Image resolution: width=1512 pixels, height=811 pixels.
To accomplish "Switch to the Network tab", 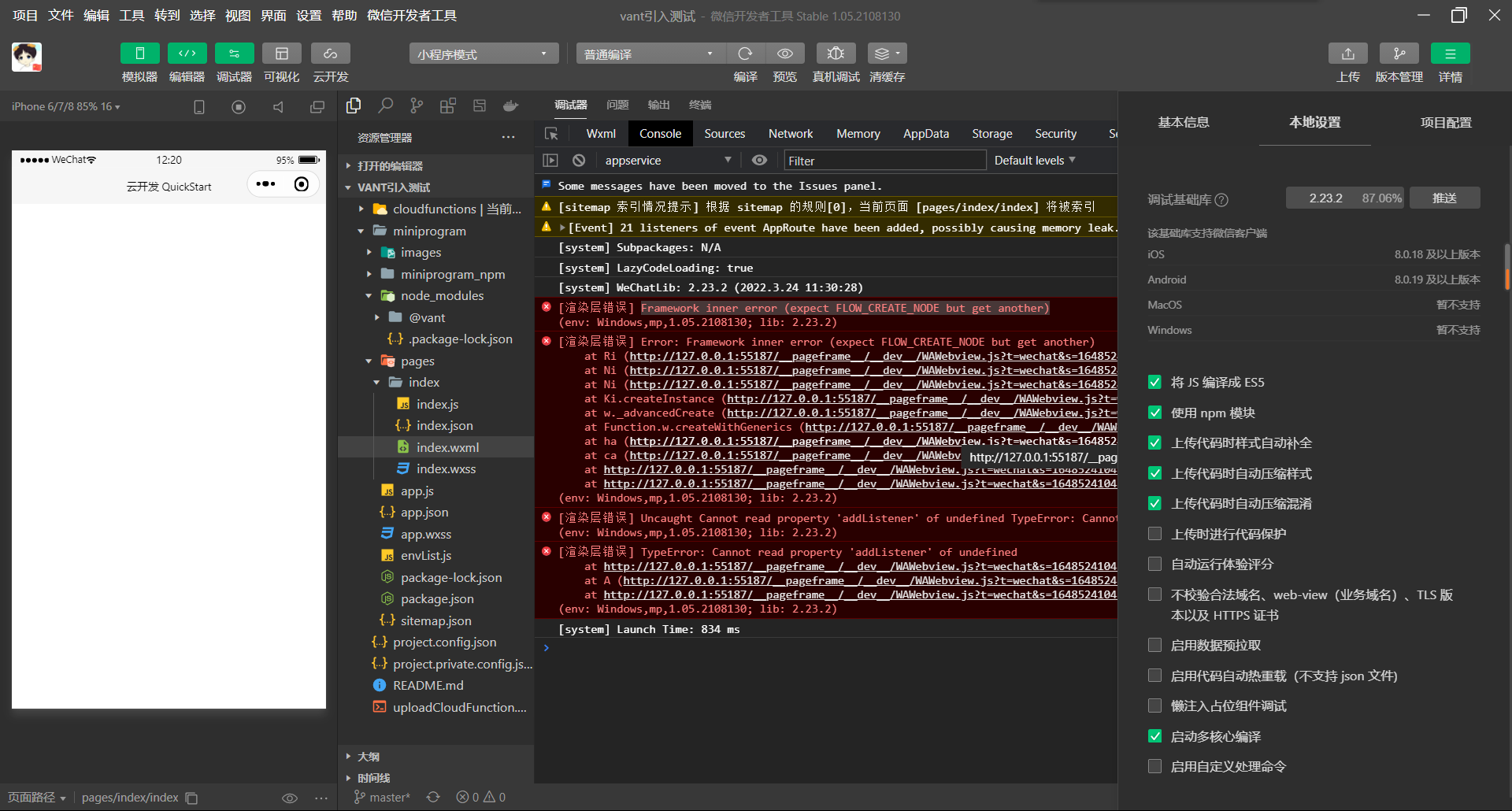I will [791, 134].
